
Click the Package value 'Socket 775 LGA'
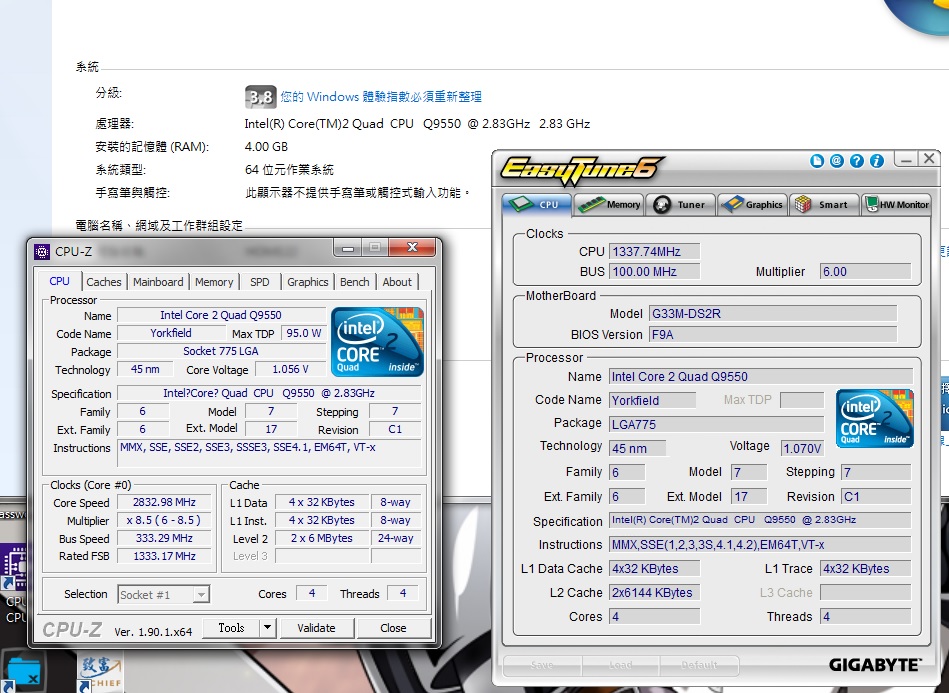coord(221,351)
